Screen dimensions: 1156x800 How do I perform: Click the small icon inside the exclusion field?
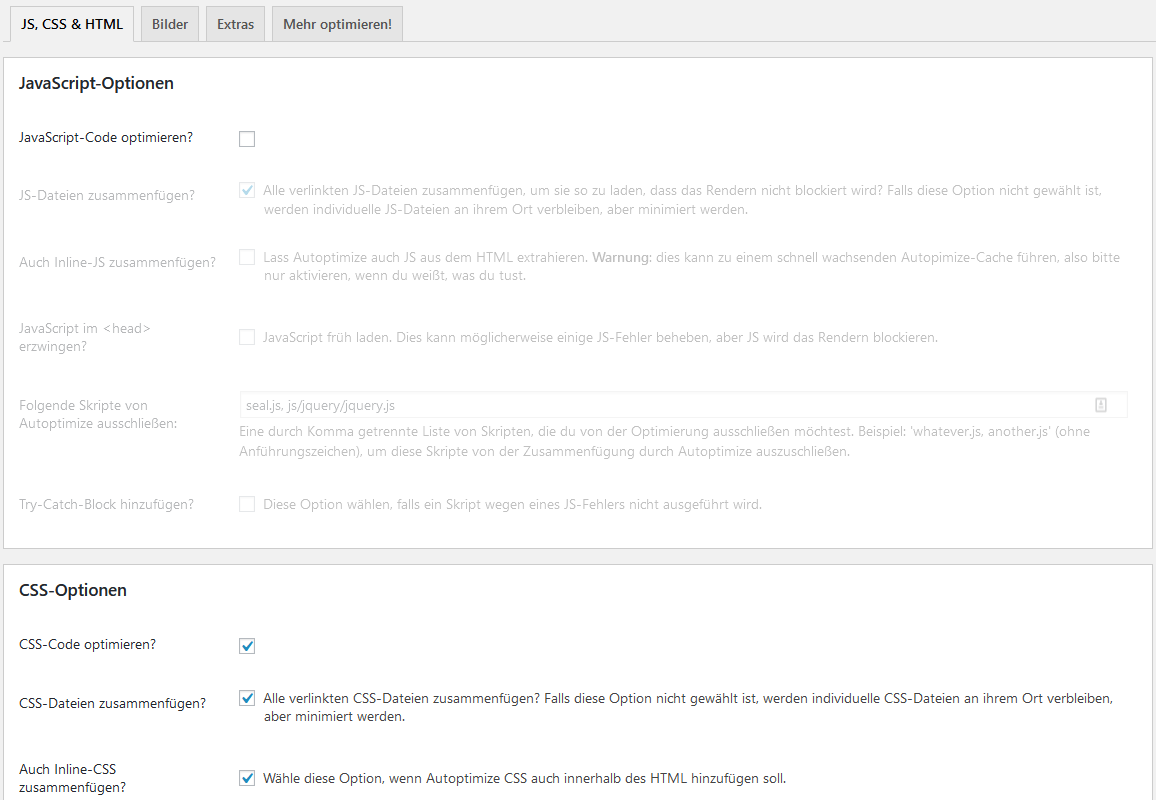pyautogui.click(x=1101, y=405)
